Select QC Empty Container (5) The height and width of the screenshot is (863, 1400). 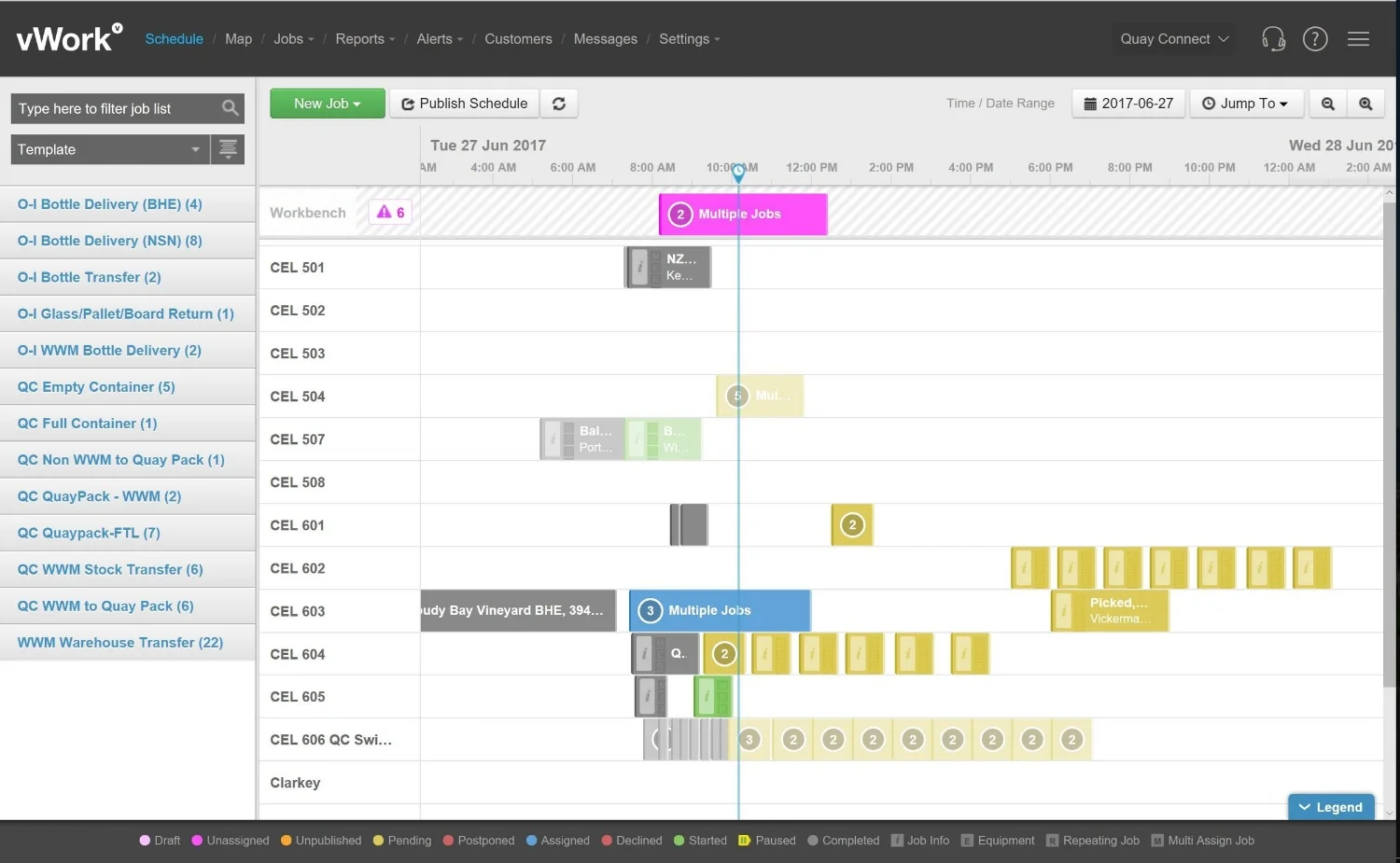click(128, 387)
